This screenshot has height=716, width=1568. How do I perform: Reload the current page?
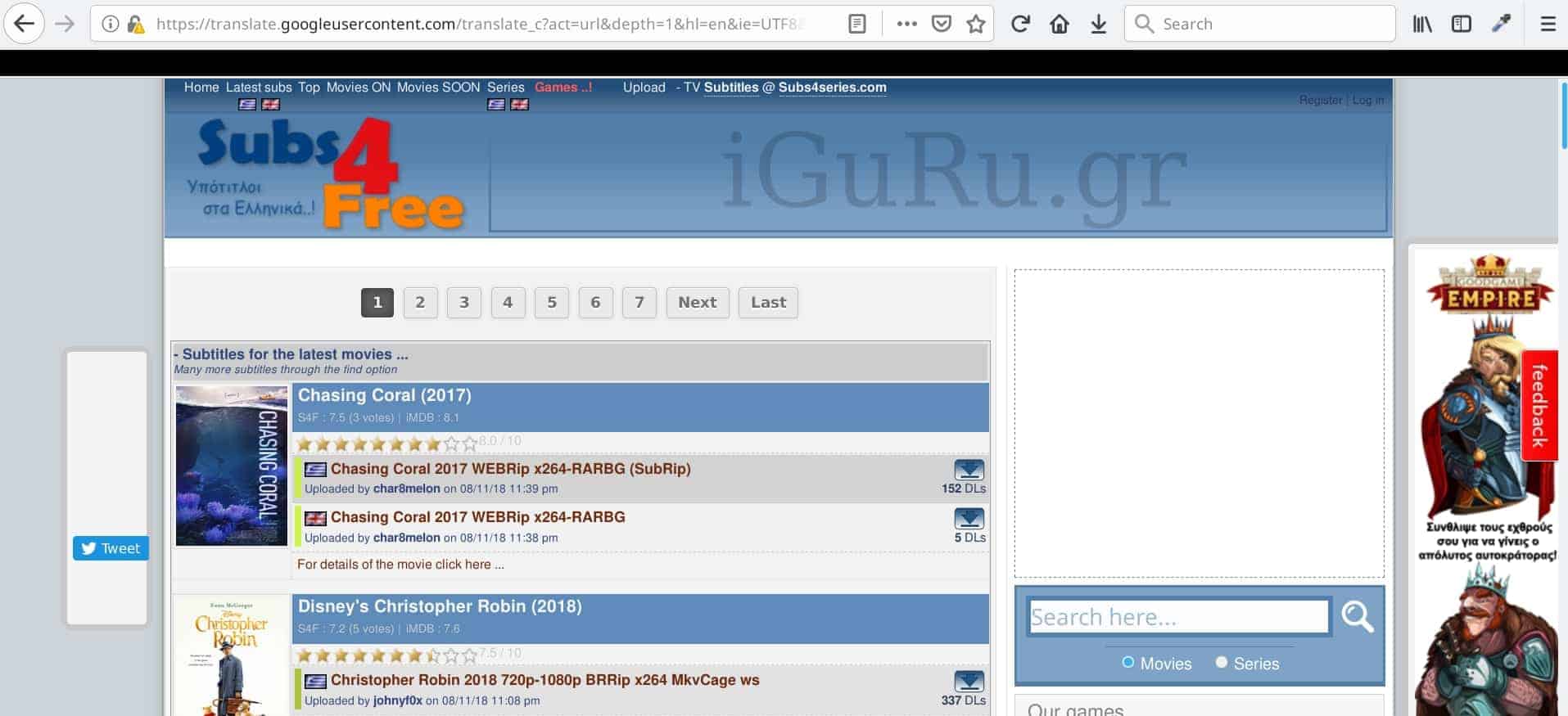1020,25
